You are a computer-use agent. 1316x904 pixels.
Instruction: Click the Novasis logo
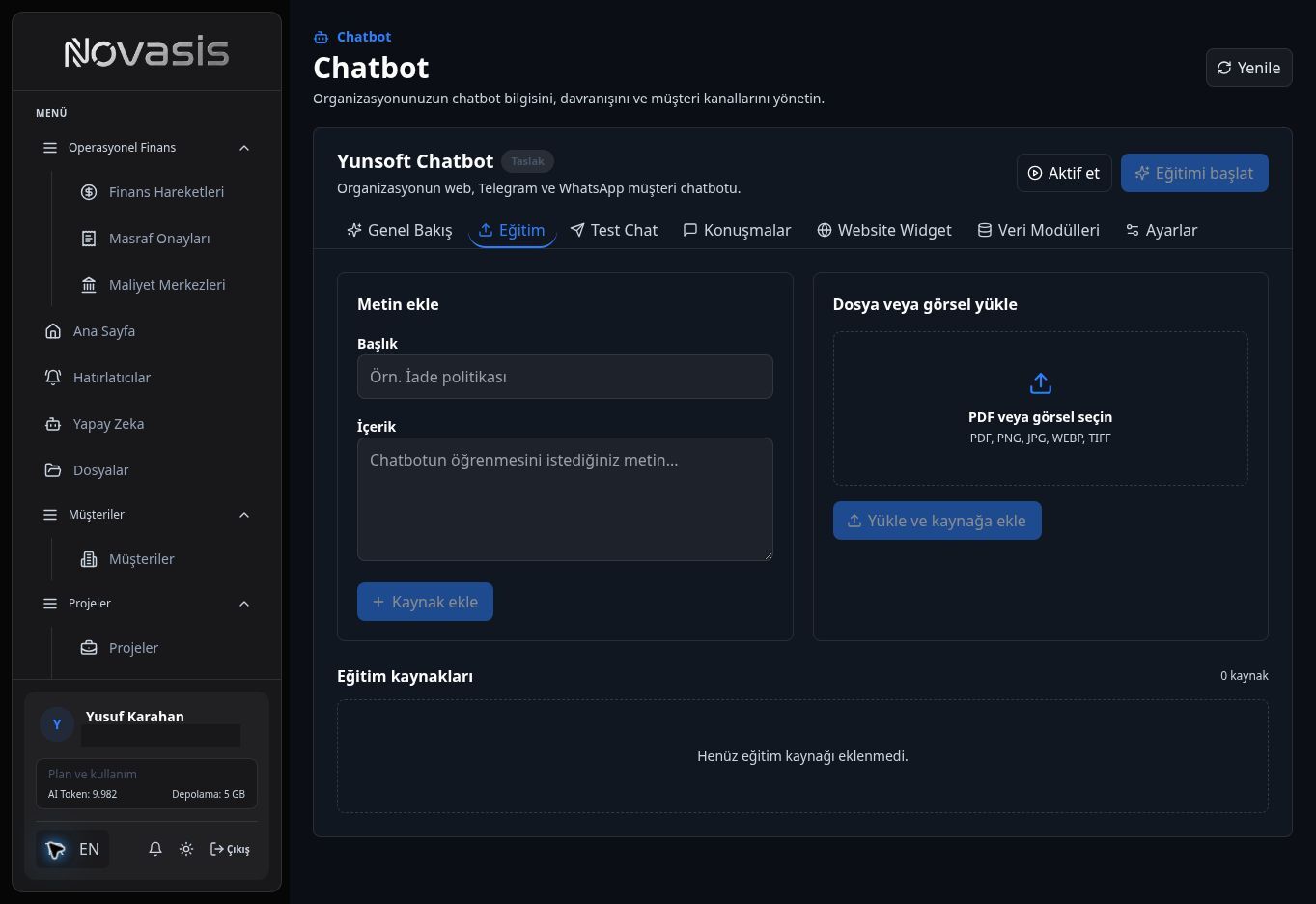147,51
